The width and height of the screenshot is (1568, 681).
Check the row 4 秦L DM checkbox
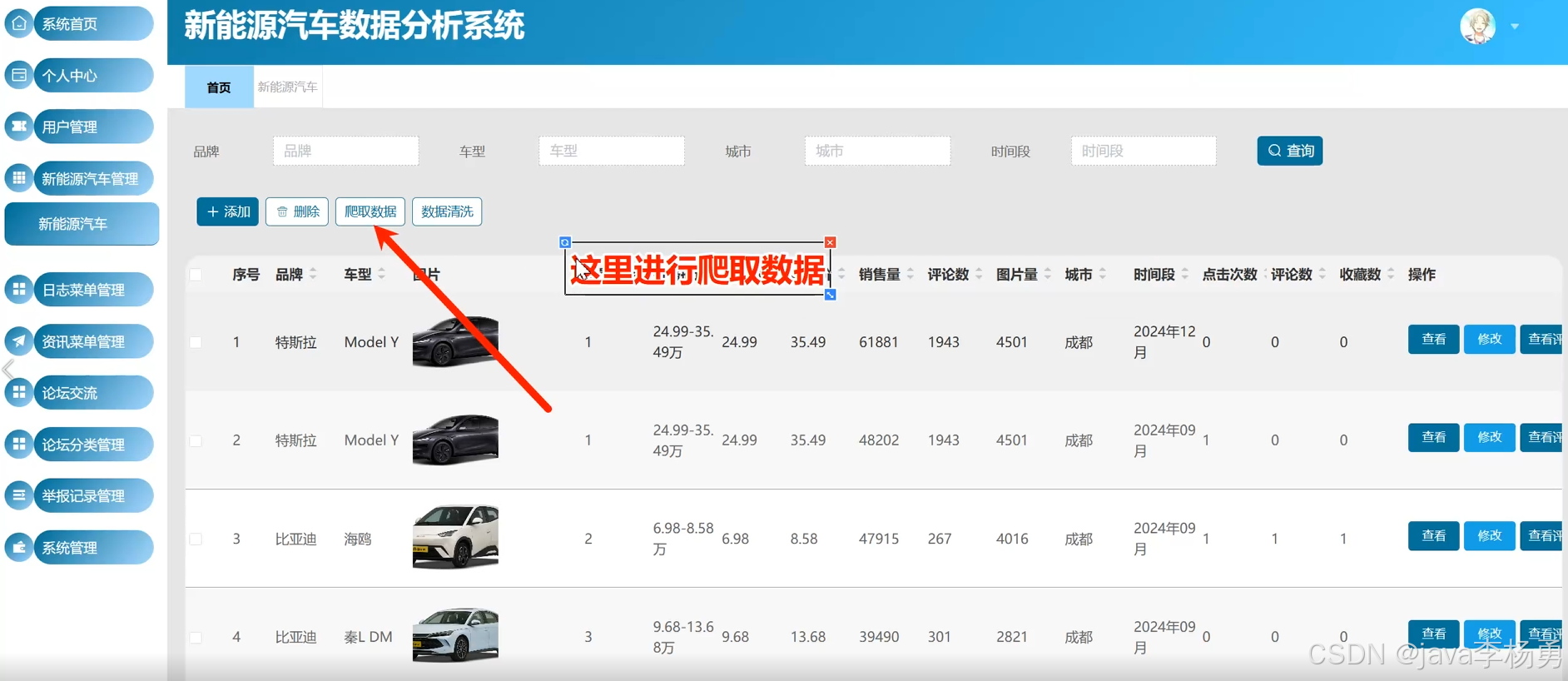[196, 637]
